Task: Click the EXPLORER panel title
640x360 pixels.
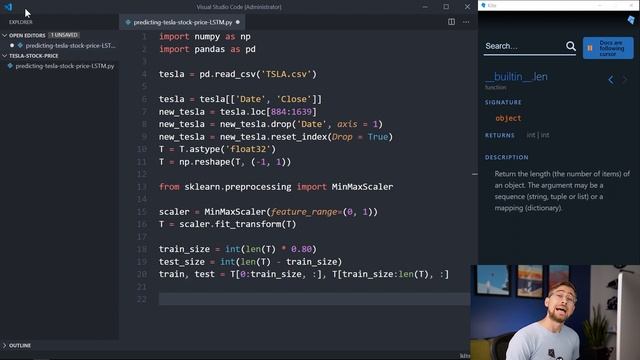Action: 21,22
